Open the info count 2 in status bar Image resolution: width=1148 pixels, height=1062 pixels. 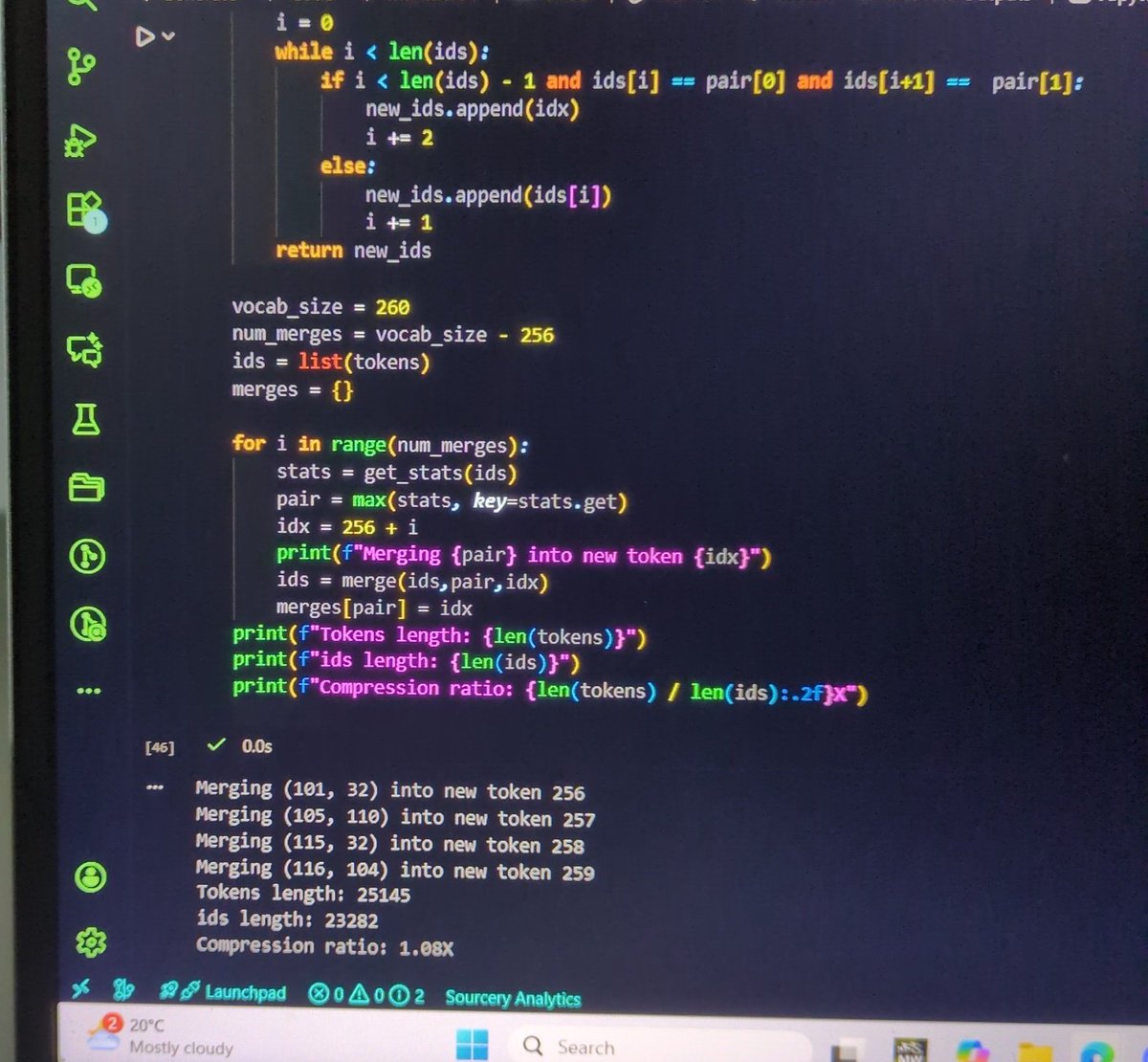407,996
